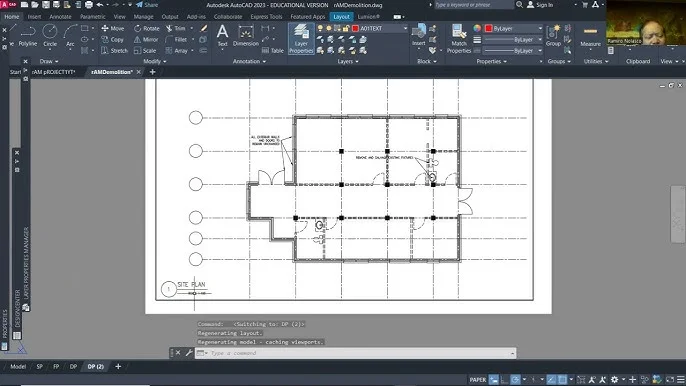Select the Fillet tool
The image size is (686, 386).
click(176, 39)
